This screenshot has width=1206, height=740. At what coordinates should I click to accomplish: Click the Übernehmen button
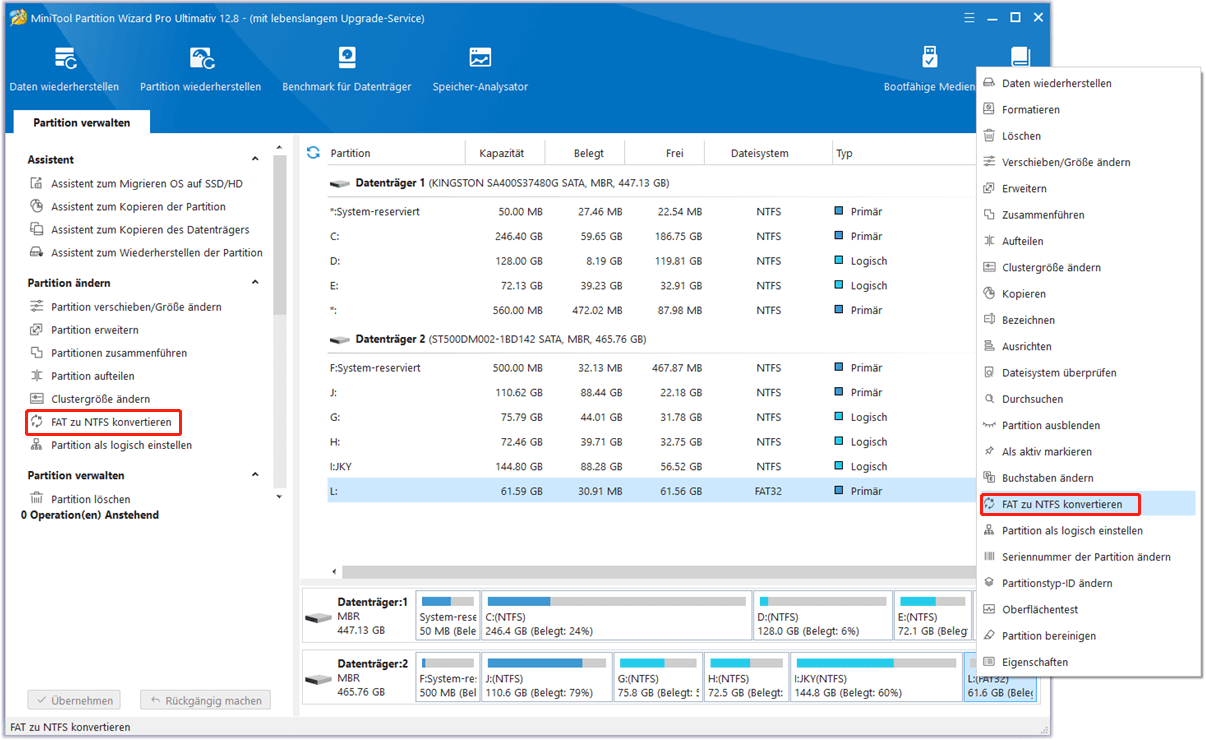coord(74,701)
